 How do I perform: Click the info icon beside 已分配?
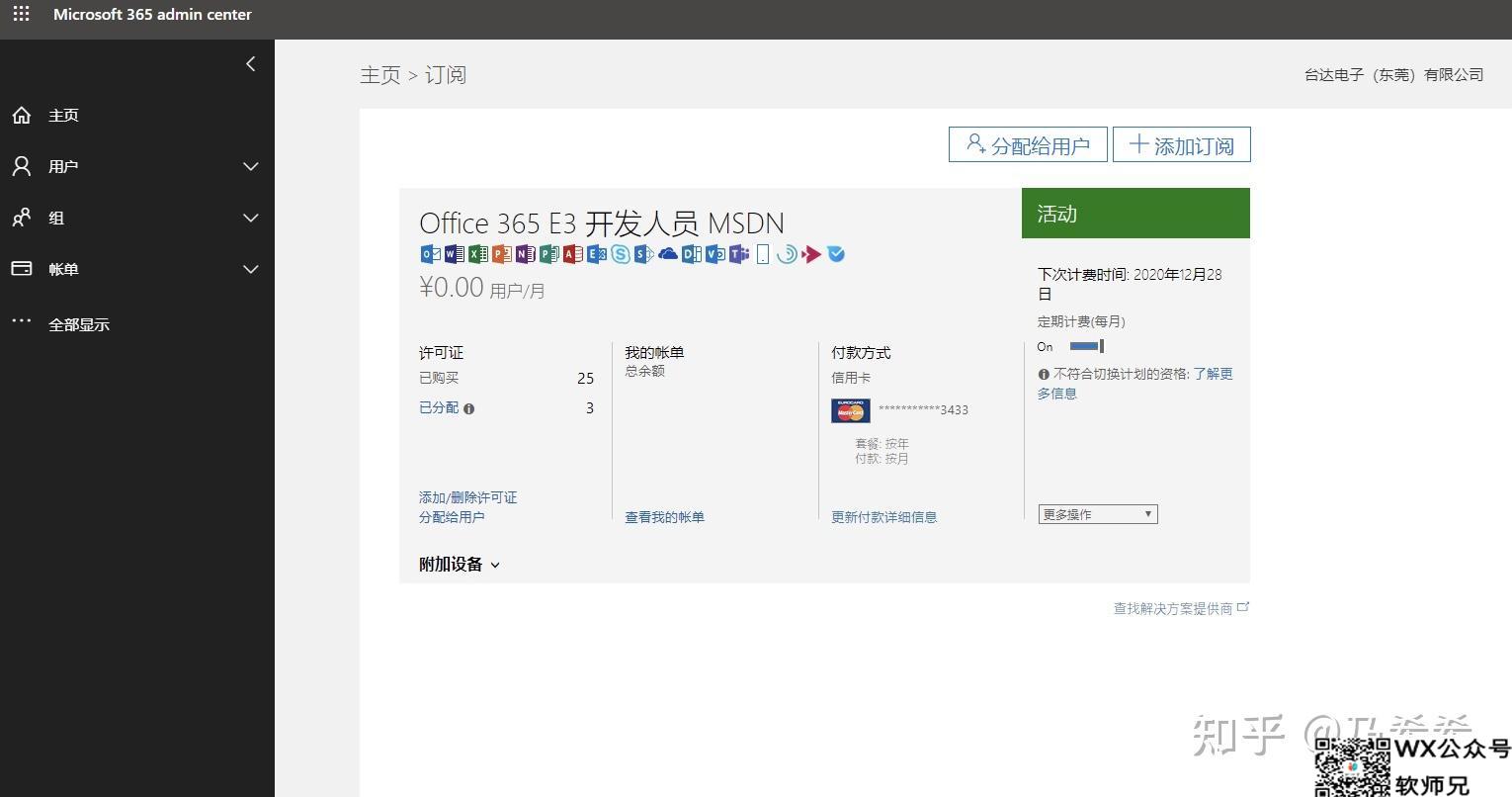tap(468, 408)
